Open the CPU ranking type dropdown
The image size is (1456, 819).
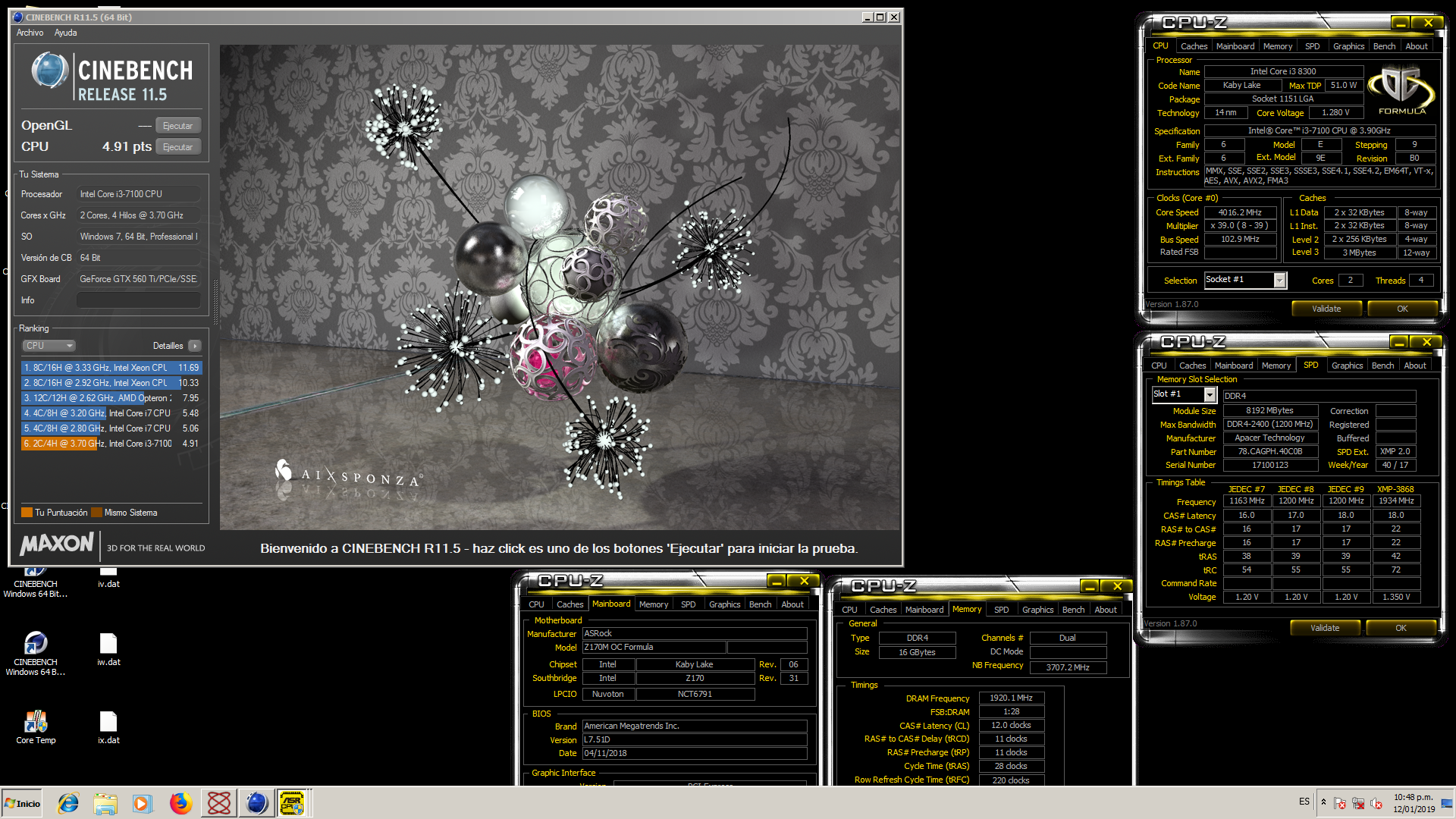pyautogui.click(x=49, y=346)
